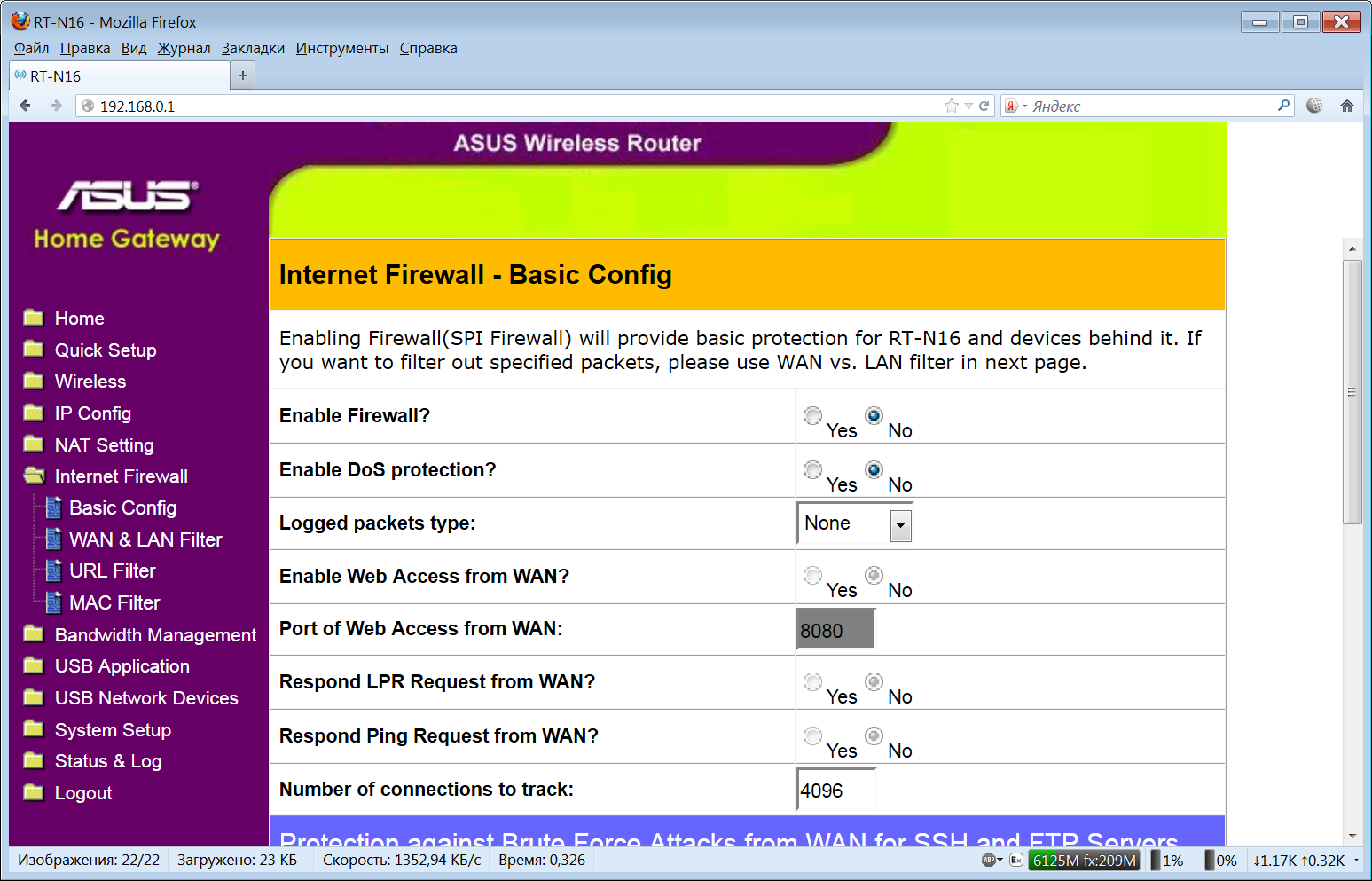
Task: Open the Закладки menu
Action: (x=253, y=48)
